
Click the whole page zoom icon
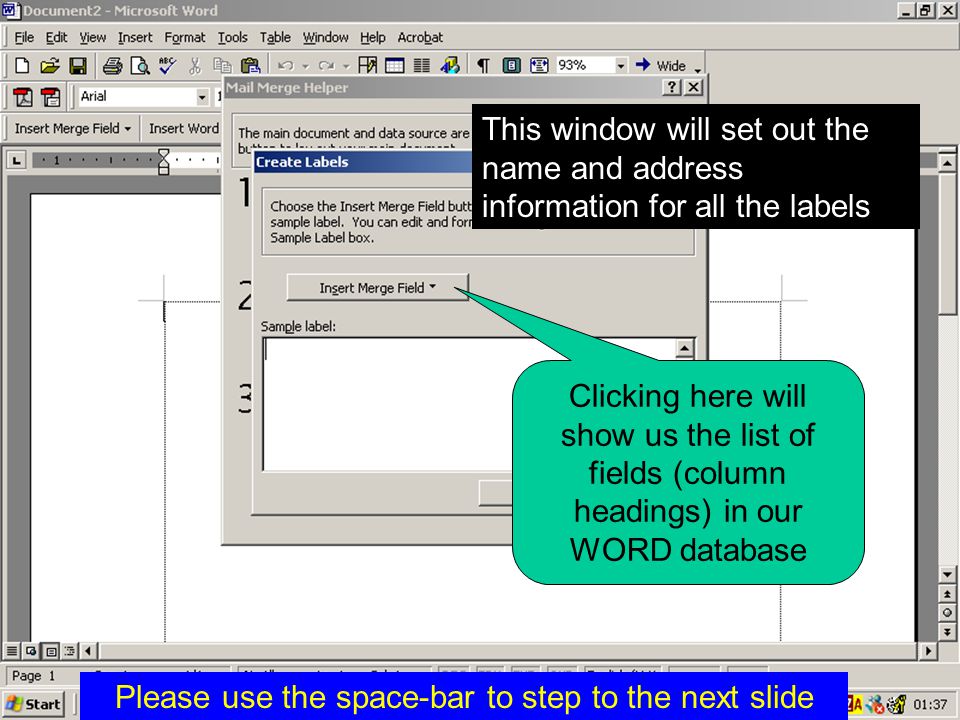511,66
